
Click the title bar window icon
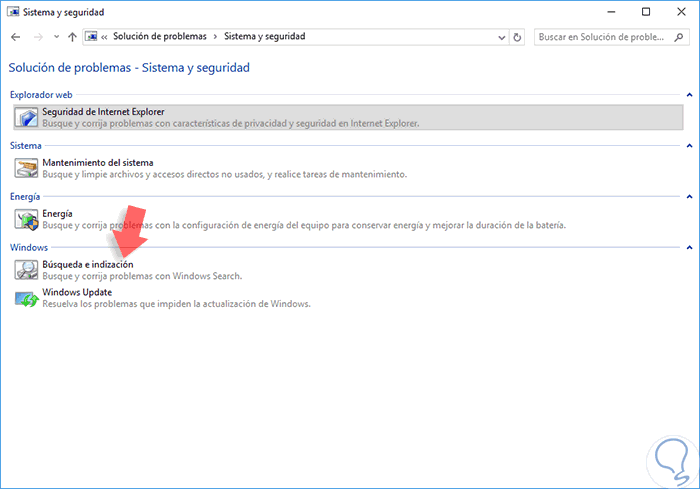coord(13,12)
